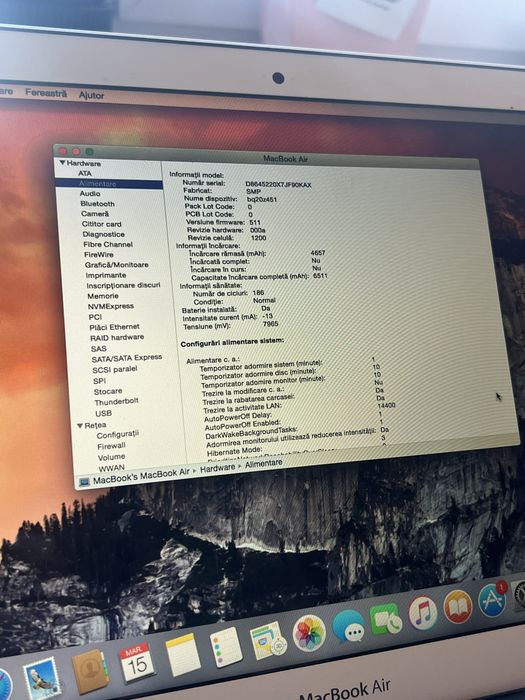Select WWAN under Rețea
Image resolution: width=525 pixels, height=700 pixels.
[x=111, y=468]
